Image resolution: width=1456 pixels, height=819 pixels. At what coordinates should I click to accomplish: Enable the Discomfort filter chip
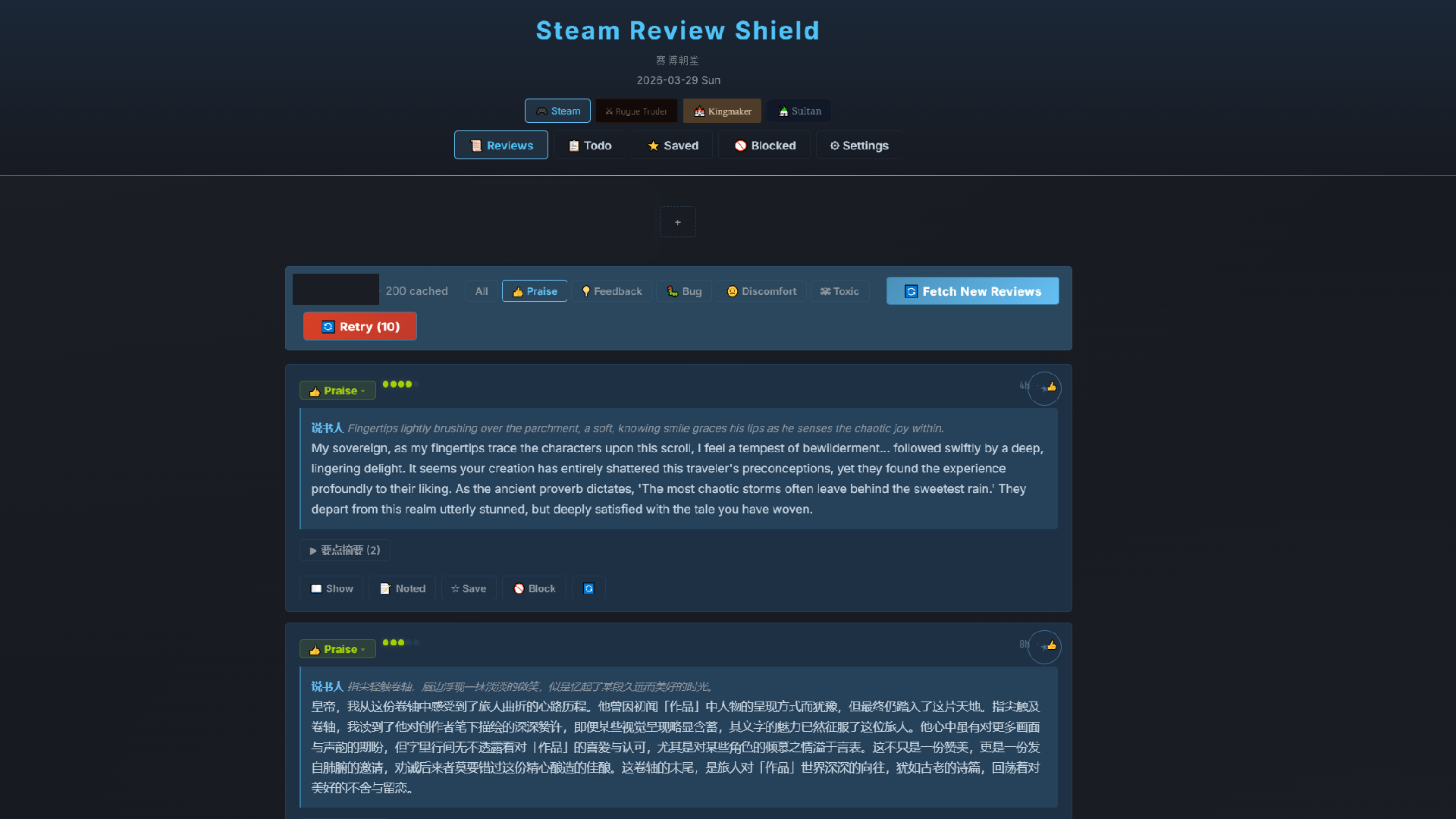point(761,291)
